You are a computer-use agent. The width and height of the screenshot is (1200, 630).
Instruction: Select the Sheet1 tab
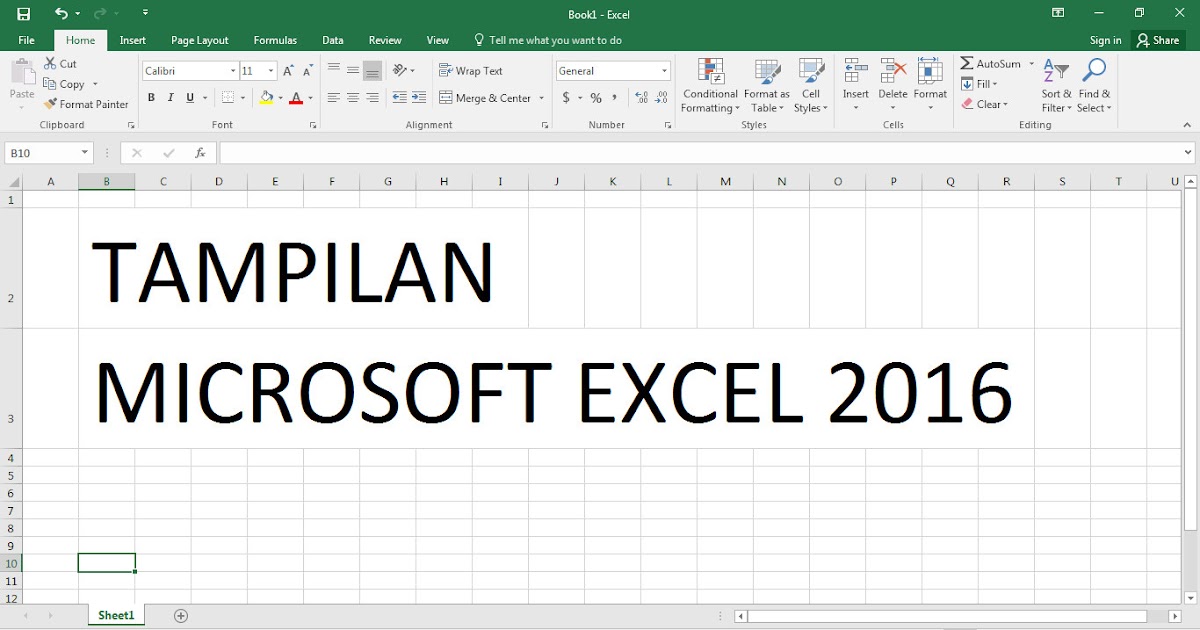click(116, 615)
